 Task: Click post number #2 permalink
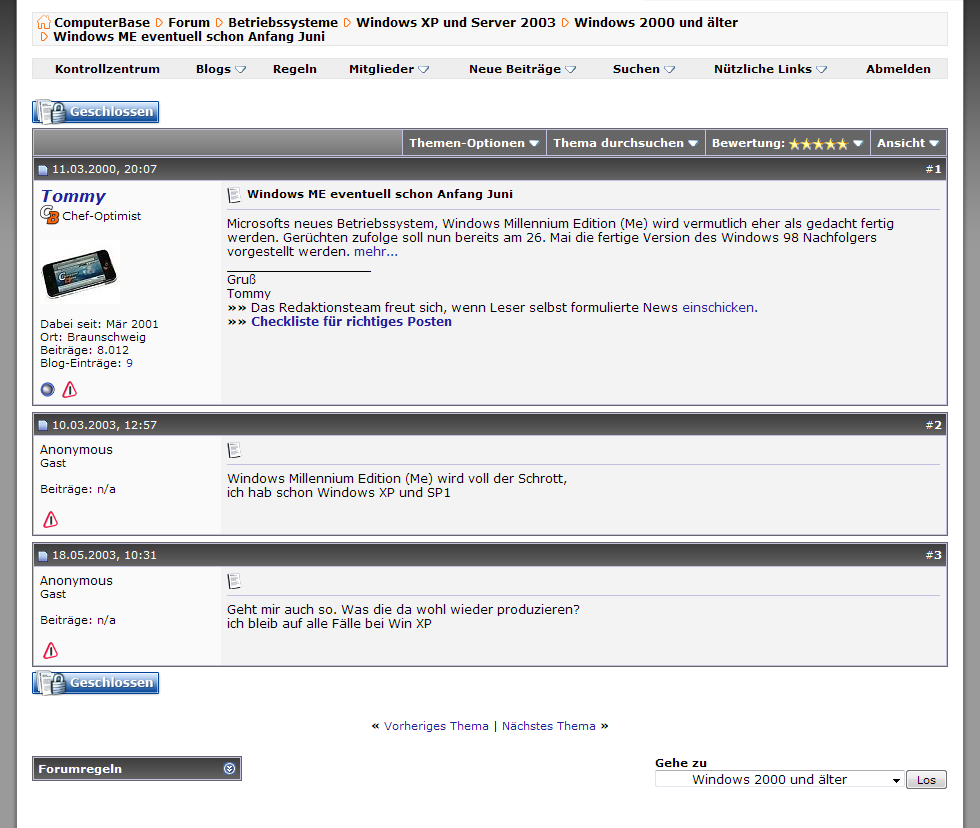[933, 426]
